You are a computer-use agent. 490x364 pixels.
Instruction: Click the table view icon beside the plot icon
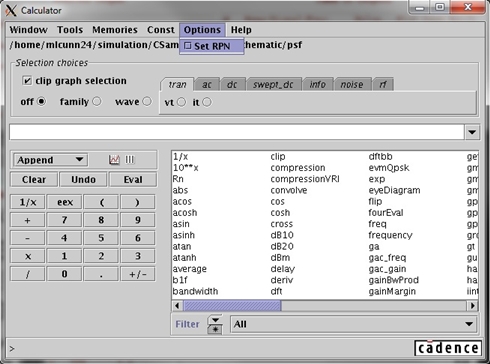pos(130,160)
